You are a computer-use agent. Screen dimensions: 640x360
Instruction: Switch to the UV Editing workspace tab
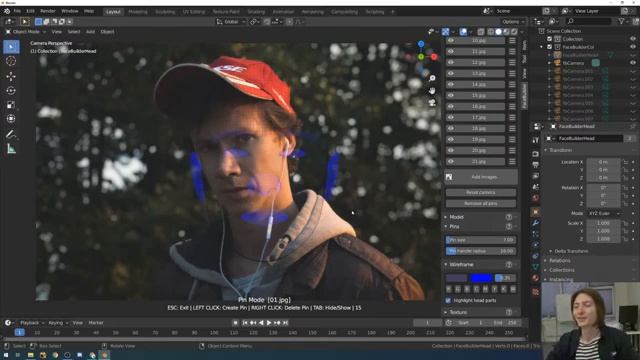click(x=193, y=12)
